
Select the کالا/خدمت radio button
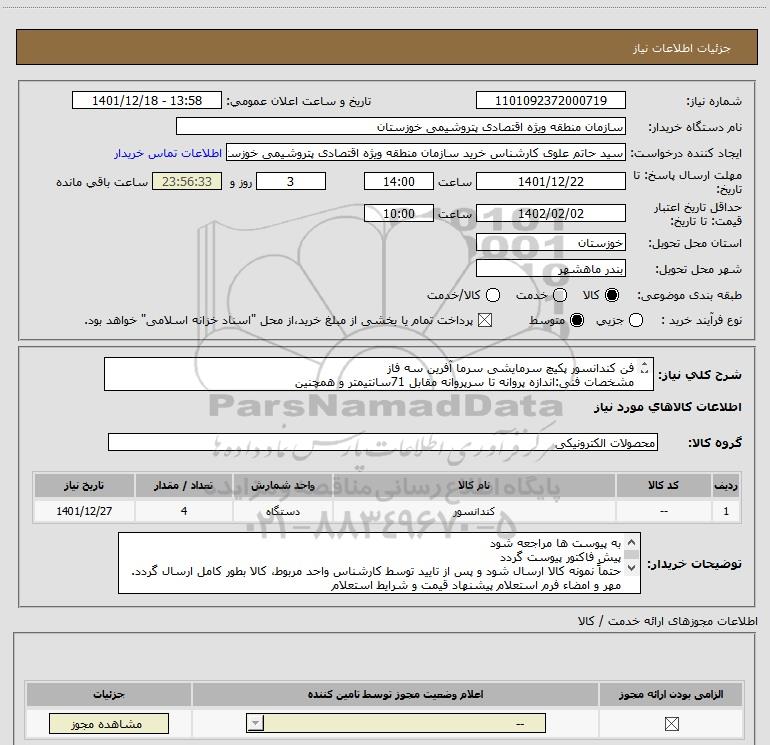pyautogui.click(x=493, y=295)
